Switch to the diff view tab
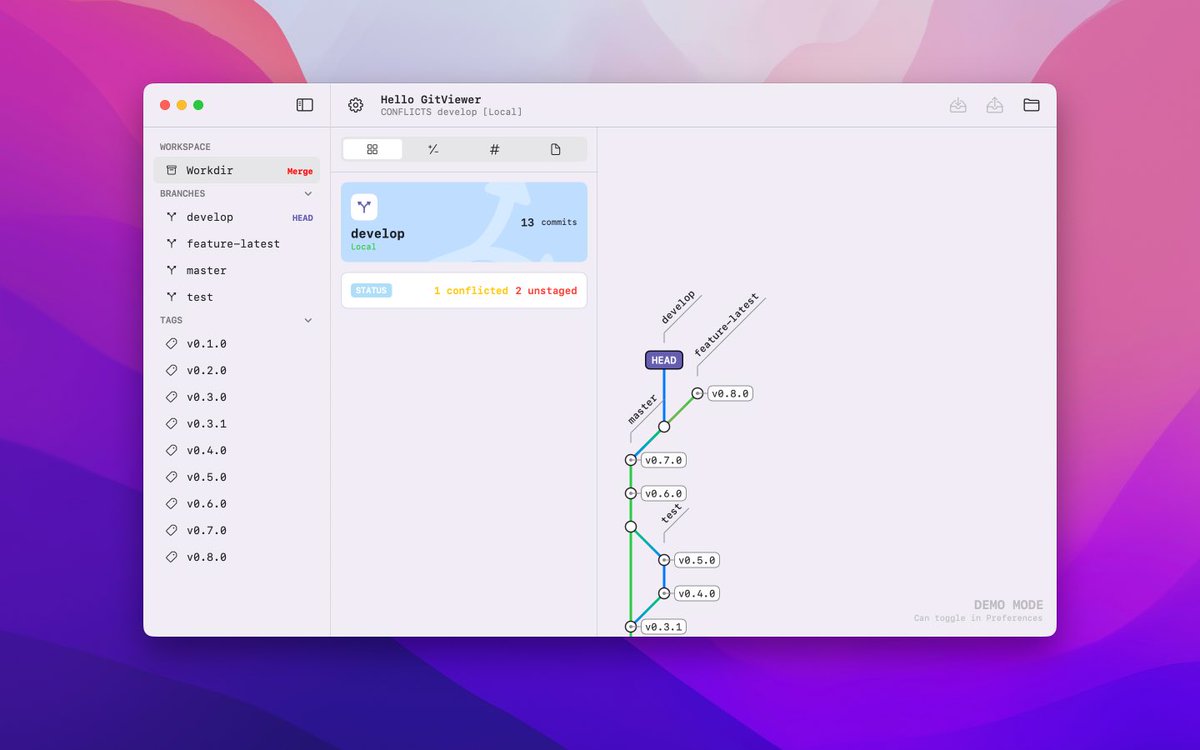 pos(433,148)
